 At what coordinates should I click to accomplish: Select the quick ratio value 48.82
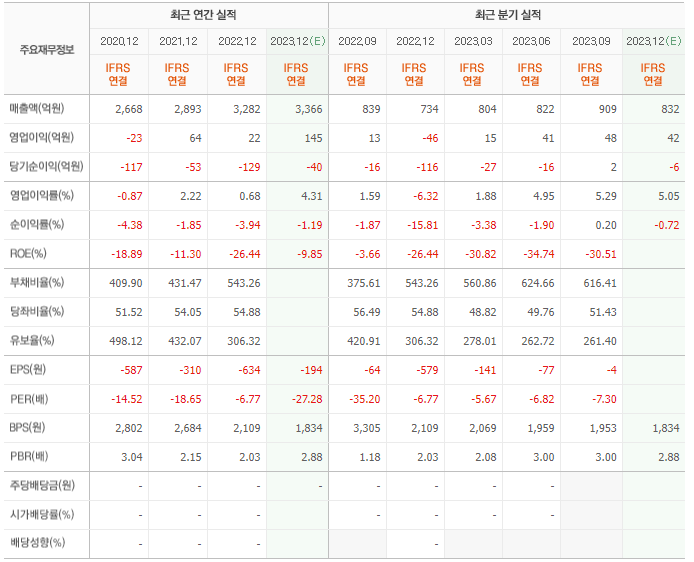(x=483, y=312)
